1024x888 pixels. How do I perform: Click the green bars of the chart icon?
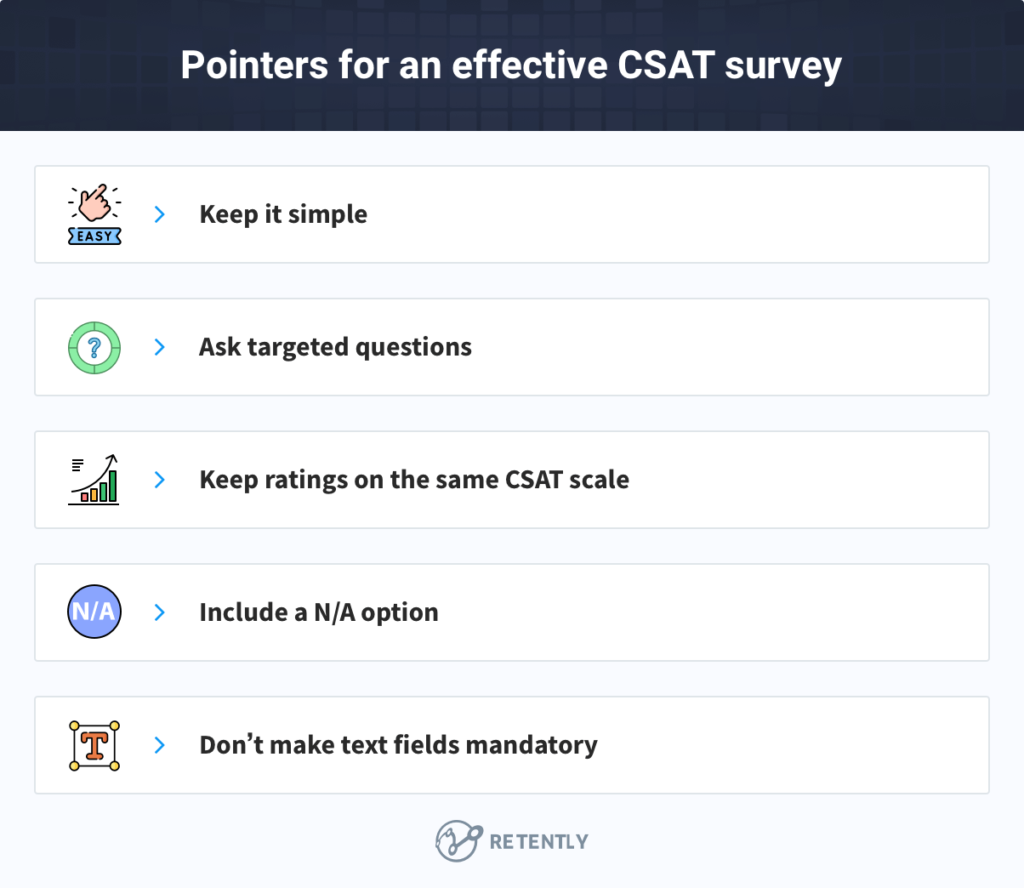click(x=104, y=486)
